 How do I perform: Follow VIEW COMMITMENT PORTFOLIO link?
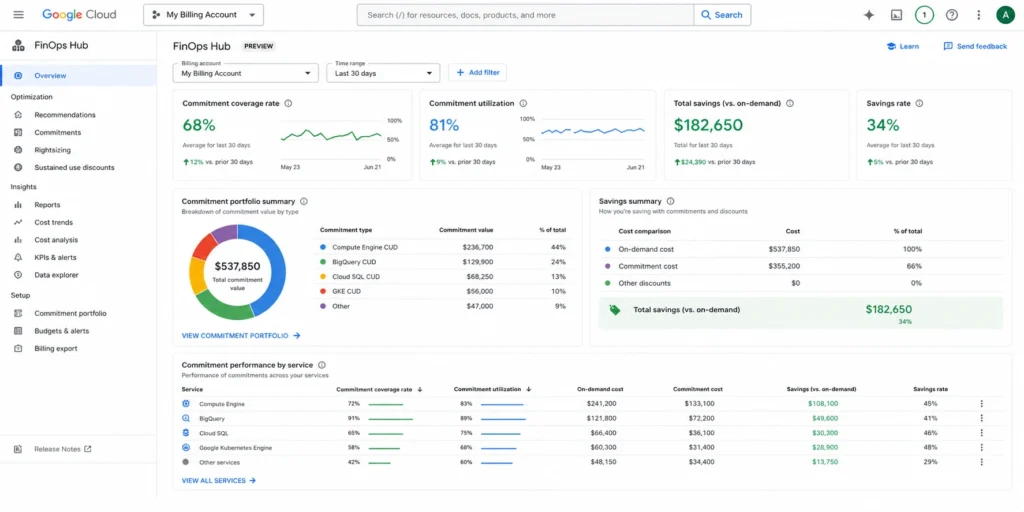pyautogui.click(x=240, y=336)
